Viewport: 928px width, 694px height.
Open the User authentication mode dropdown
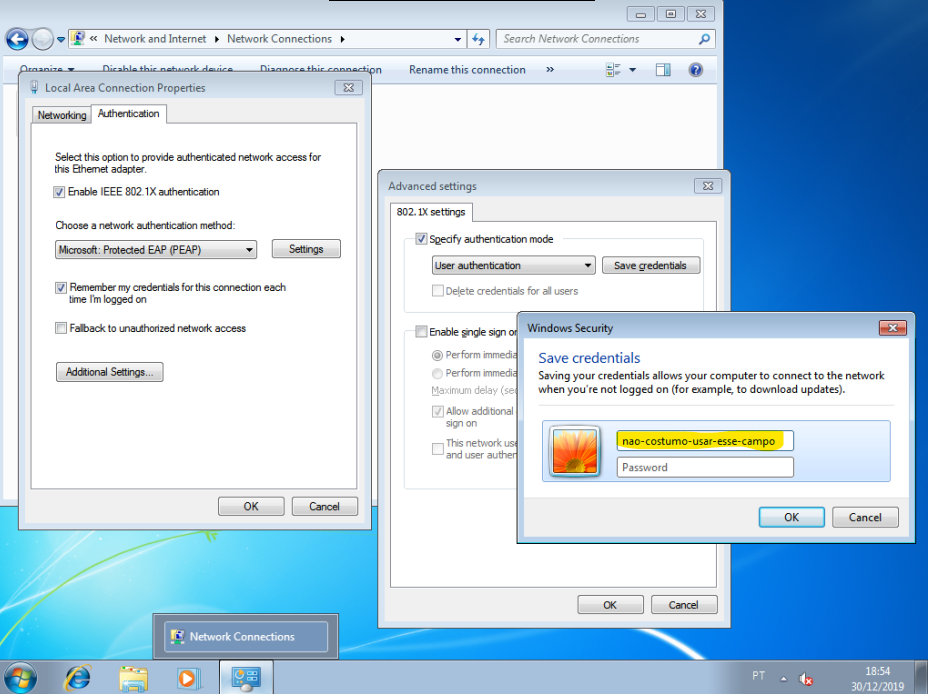513,265
